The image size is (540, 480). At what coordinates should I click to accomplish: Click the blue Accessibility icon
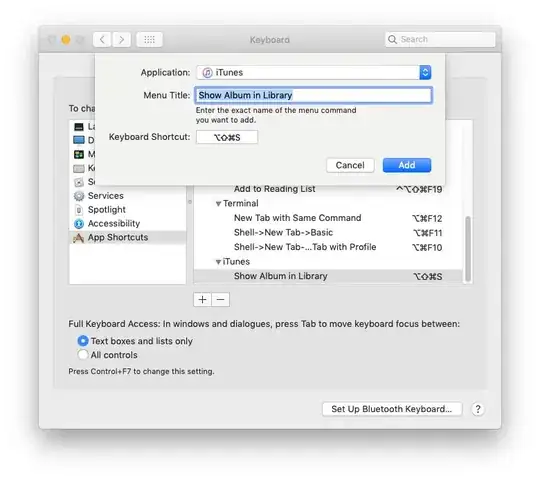tap(79, 224)
